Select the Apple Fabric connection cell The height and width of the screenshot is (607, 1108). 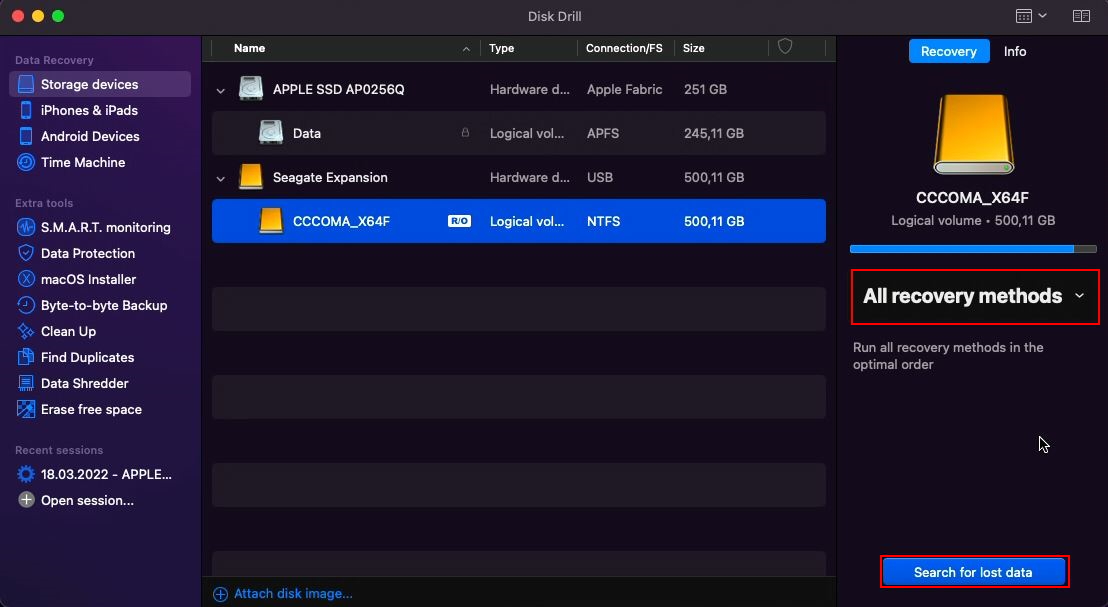(625, 89)
